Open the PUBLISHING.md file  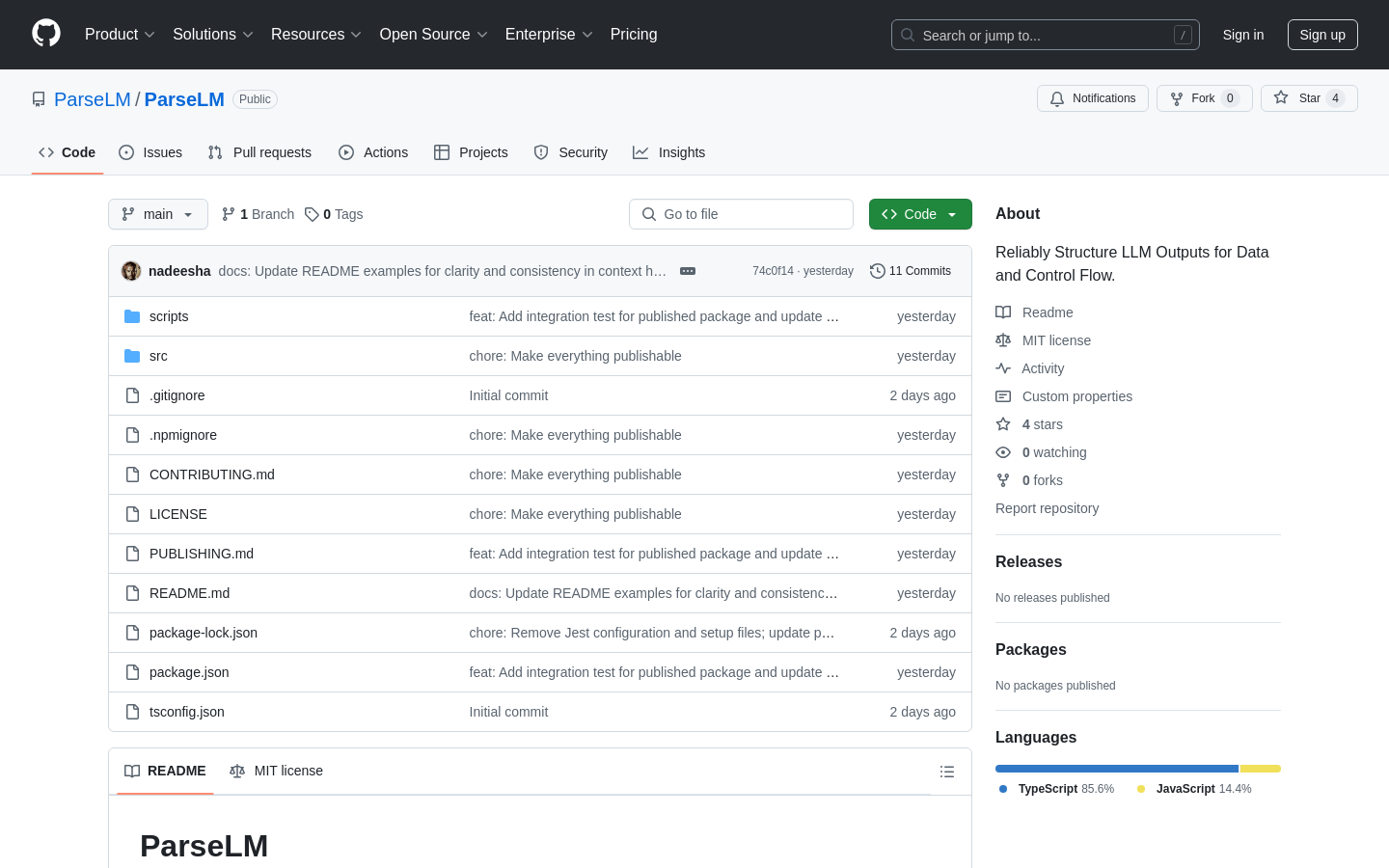coord(202,554)
